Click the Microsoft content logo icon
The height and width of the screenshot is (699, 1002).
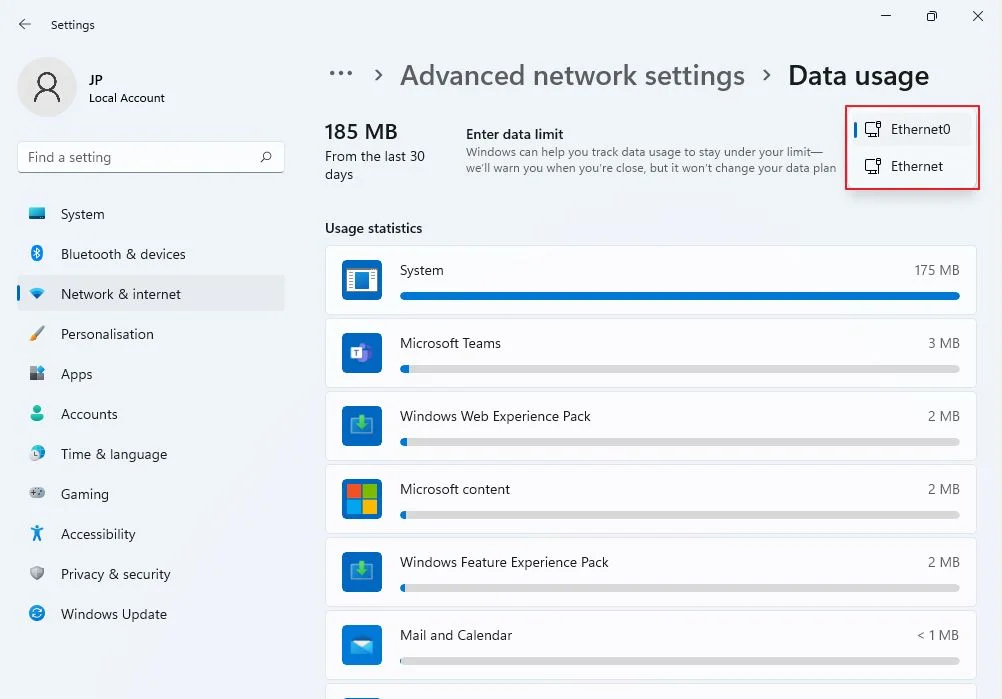pos(362,498)
